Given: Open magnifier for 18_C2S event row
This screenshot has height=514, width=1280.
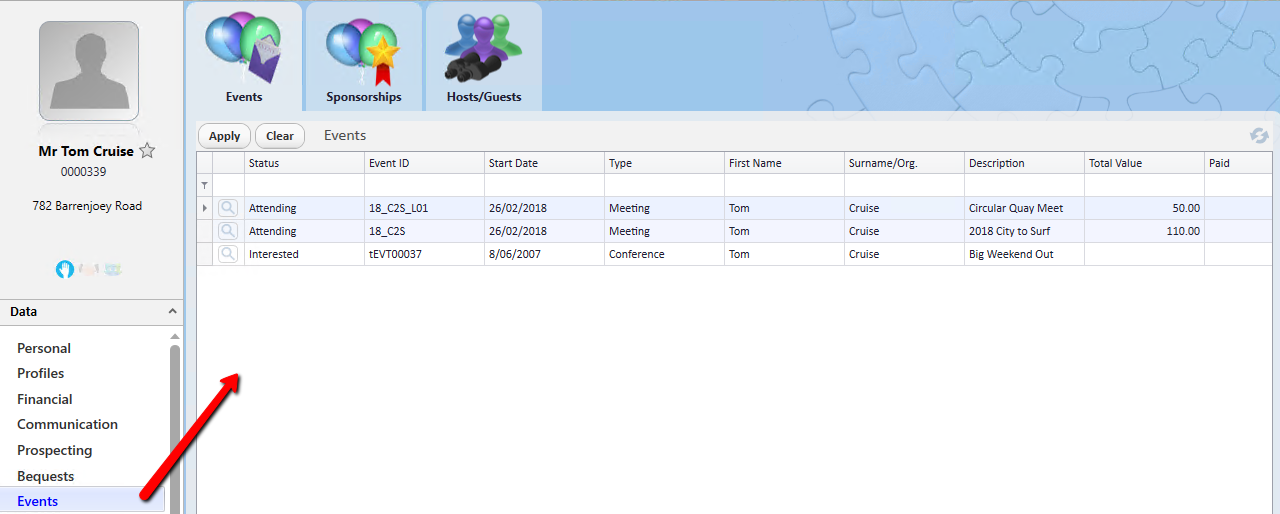Looking at the screenshot, I should pyautogui.click(x=228, y=231).
